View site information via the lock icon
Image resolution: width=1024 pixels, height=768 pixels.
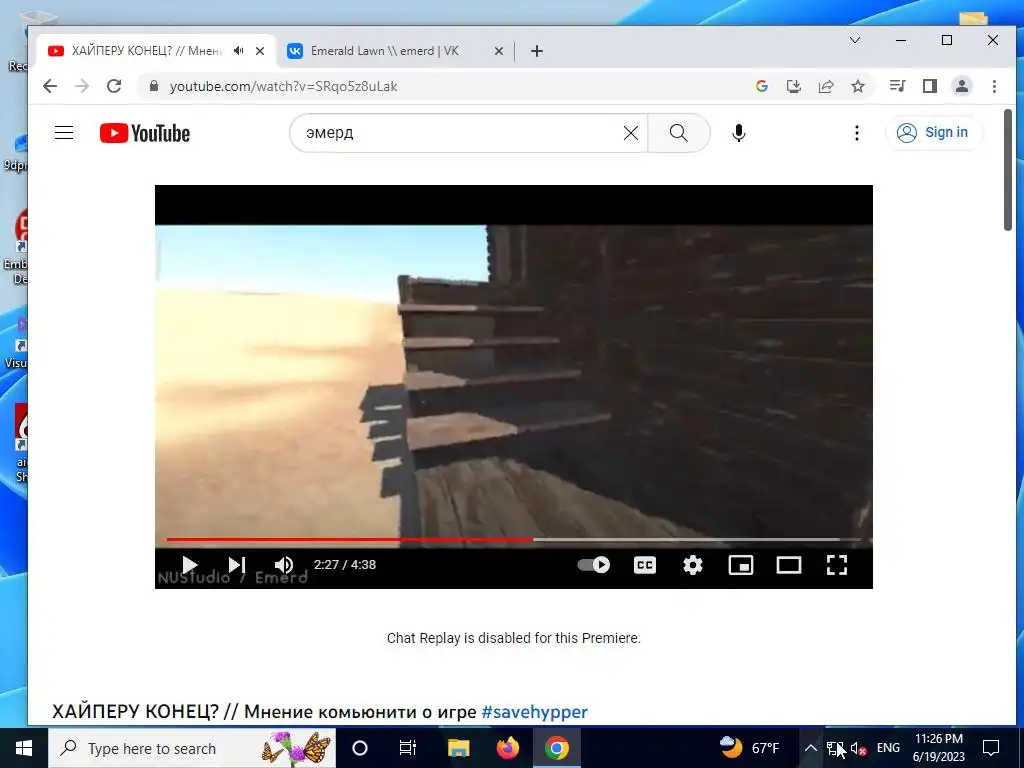coord(154,86)
